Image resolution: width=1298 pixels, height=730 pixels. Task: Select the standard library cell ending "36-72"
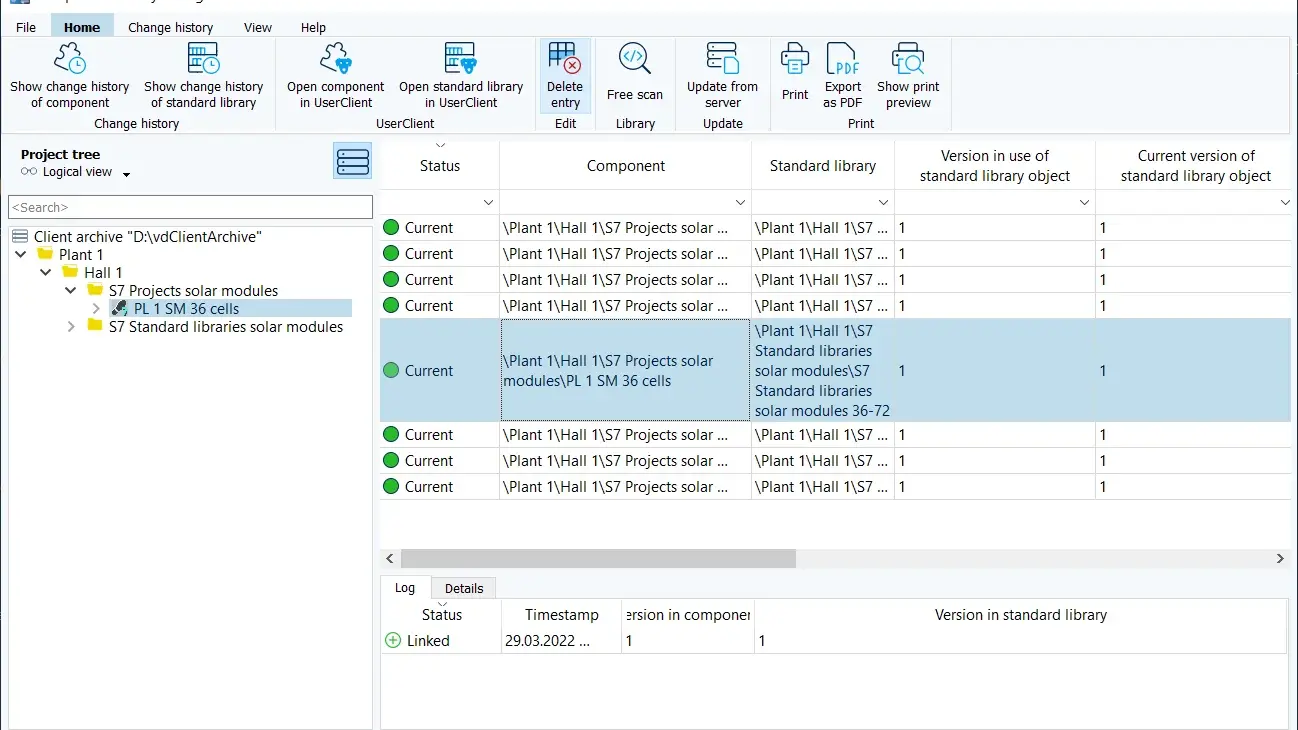(823, 371)
